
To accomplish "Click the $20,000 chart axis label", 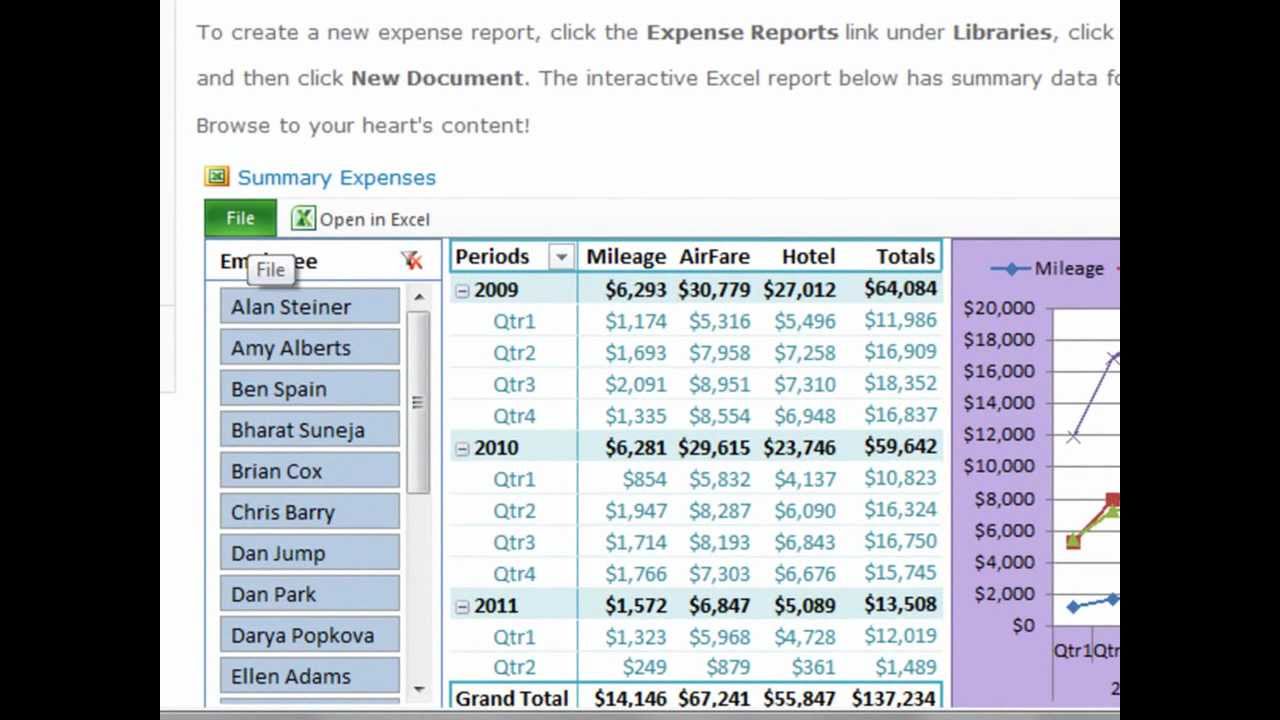I will click(999, 308).
